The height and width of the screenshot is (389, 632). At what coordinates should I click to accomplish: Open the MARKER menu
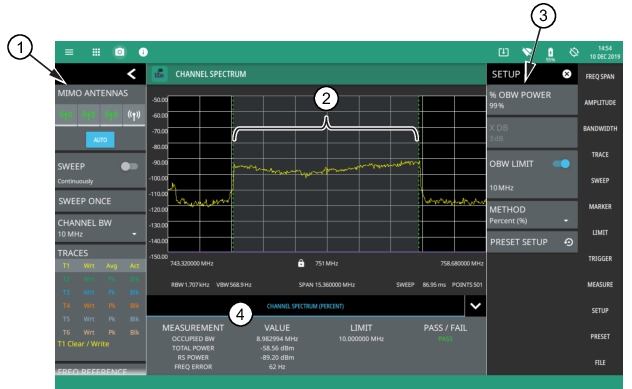coord(600,206)
